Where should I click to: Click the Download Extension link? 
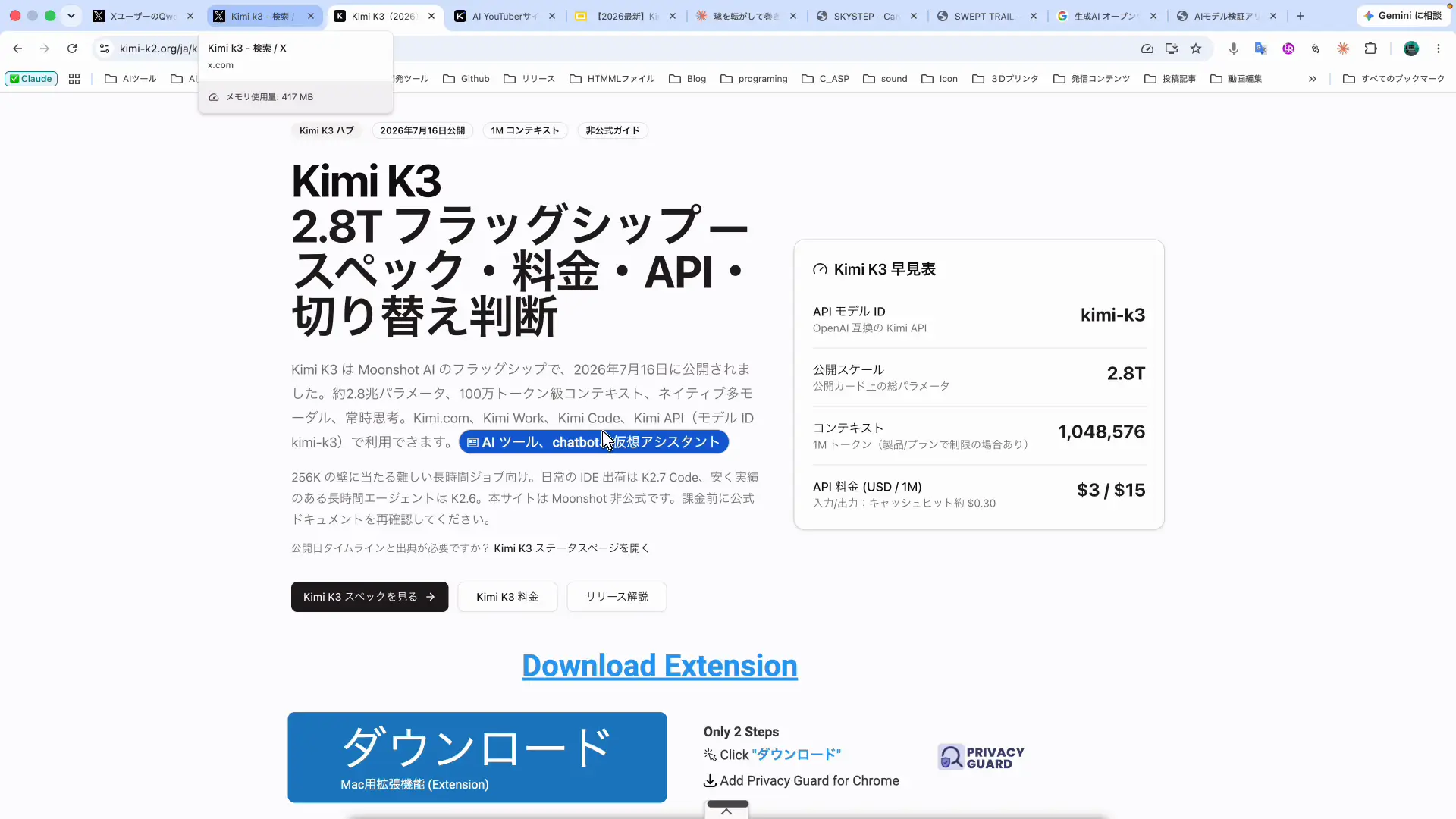pos(660,666)
